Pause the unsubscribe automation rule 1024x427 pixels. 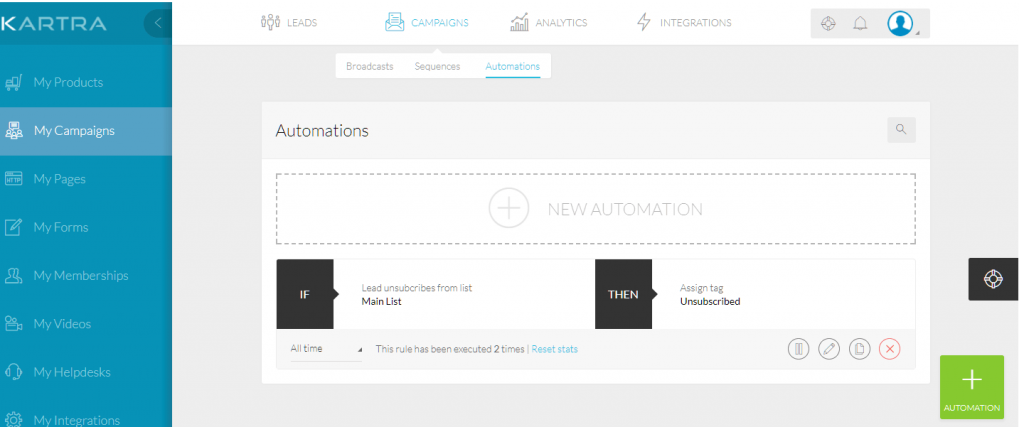click(x=798, y=349)
